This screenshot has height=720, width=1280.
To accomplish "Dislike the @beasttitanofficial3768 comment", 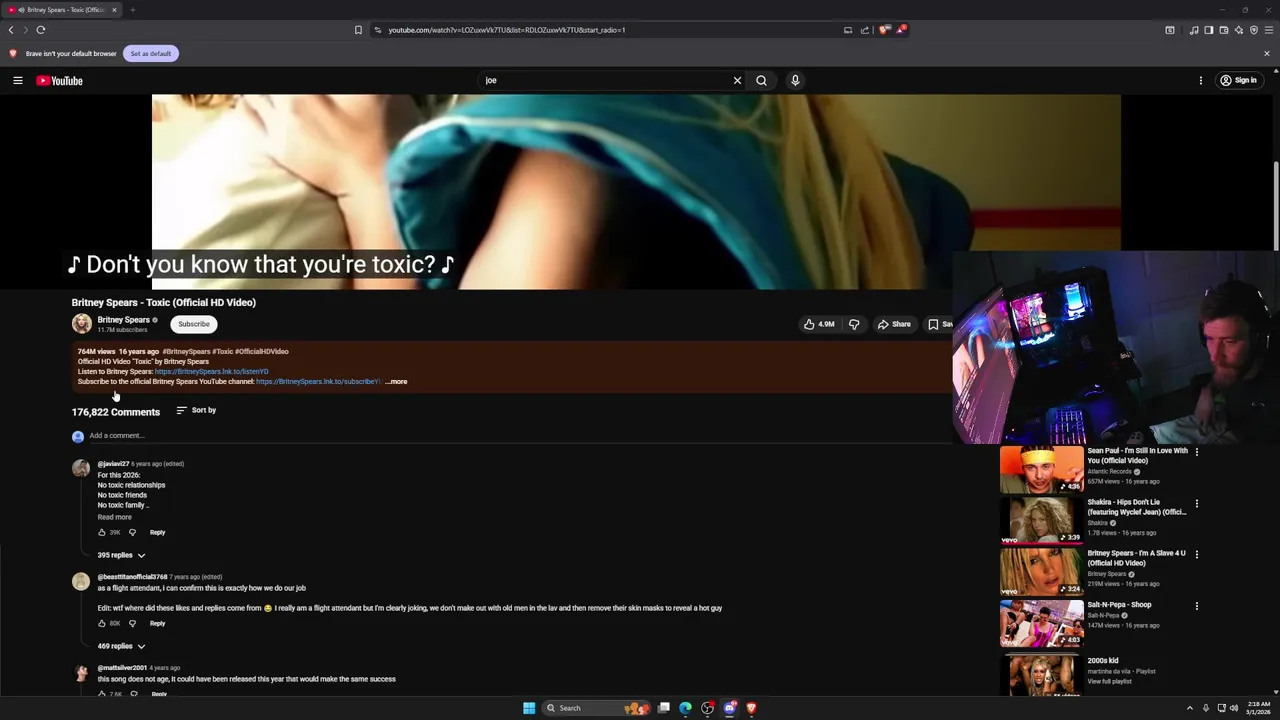I will click(x=132, y=623).
